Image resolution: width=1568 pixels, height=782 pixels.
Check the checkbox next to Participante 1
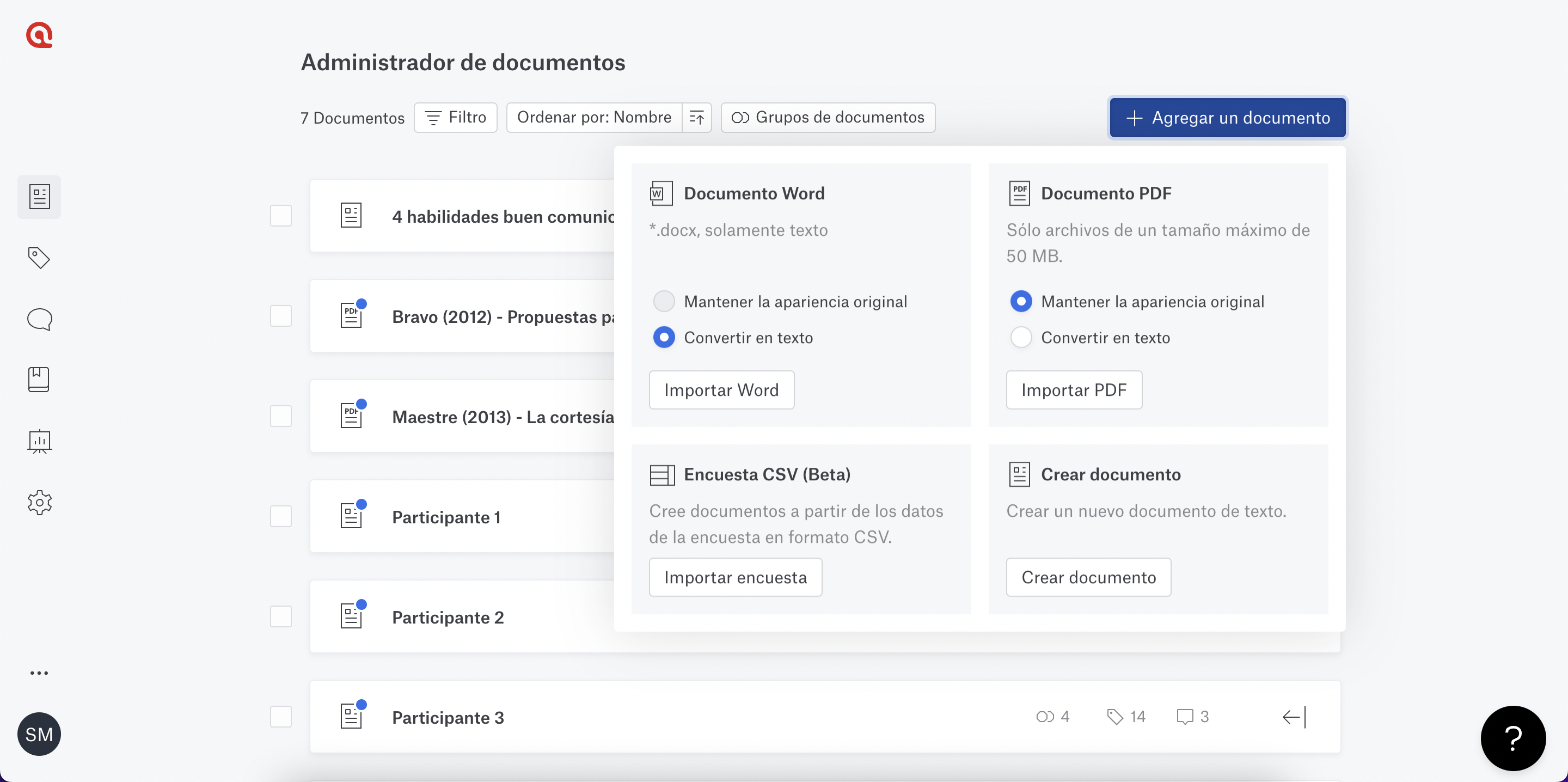(x=281, y=516)
